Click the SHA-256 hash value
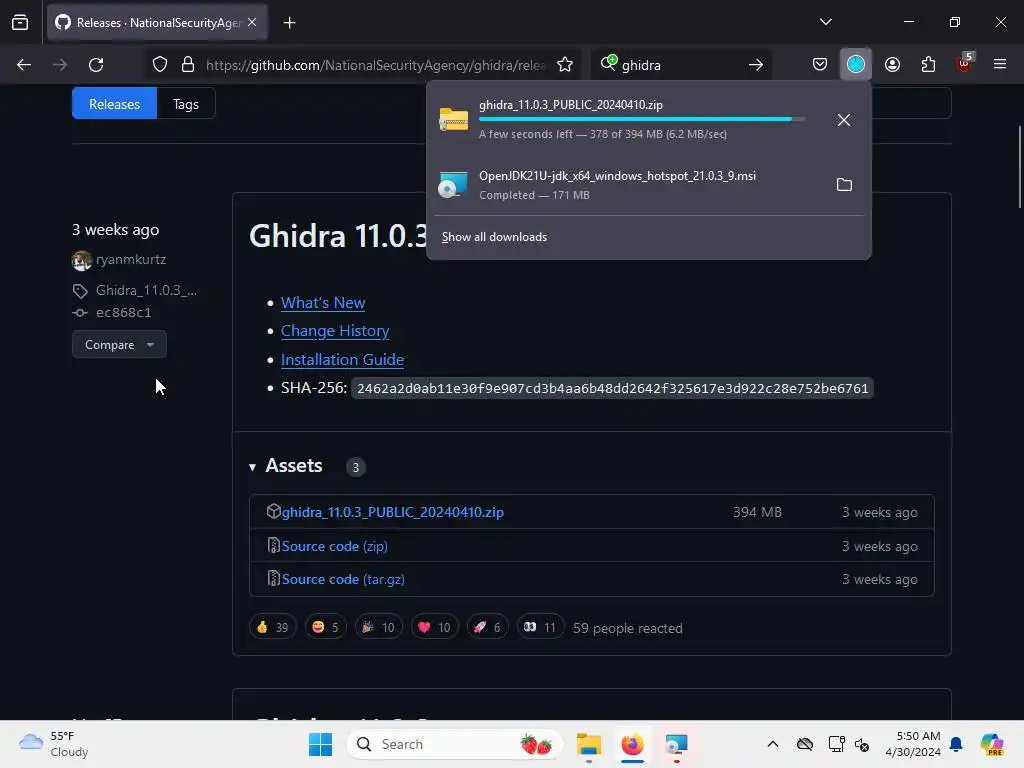 point(612,389)
